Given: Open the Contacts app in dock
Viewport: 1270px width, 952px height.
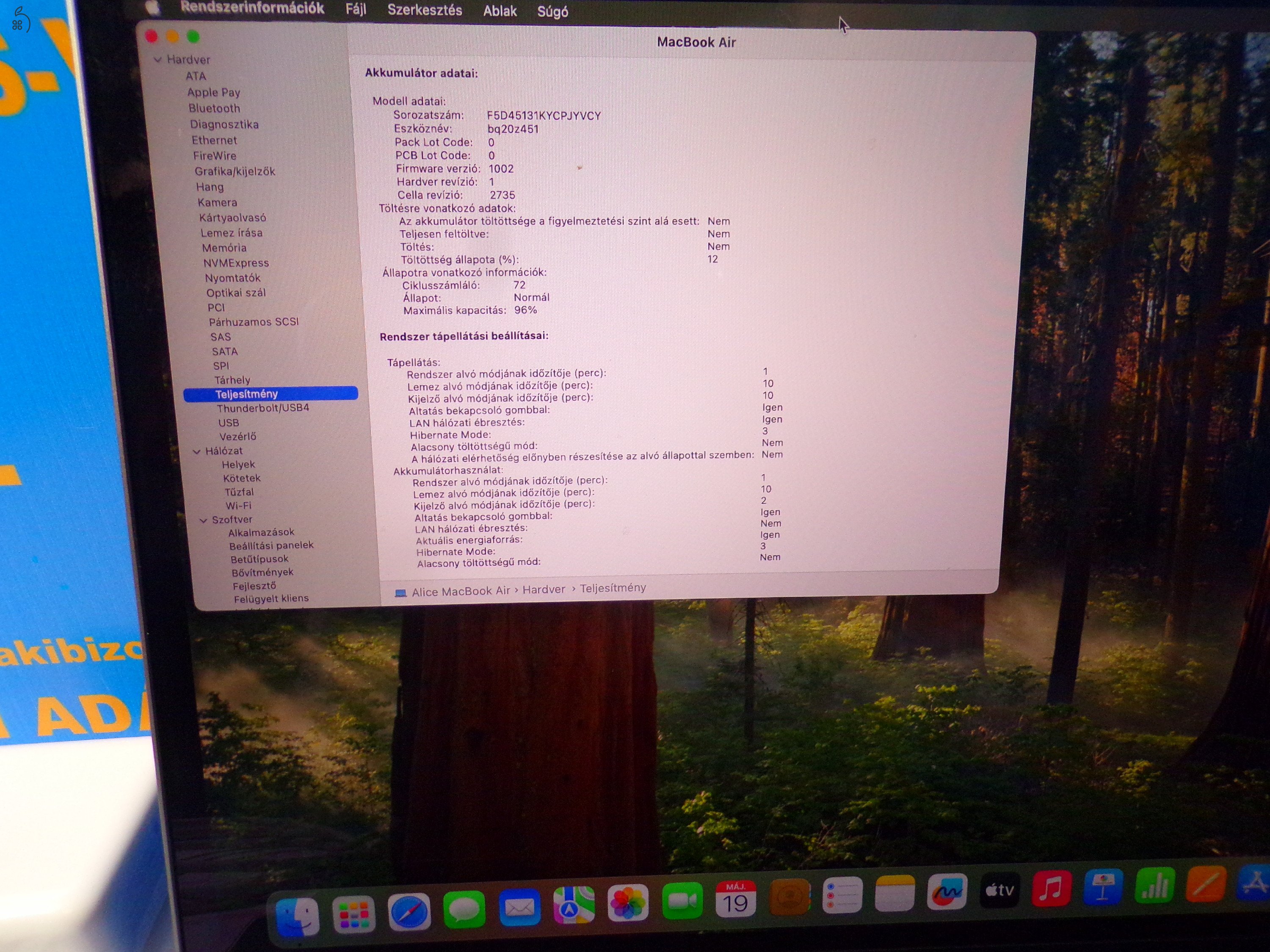Looking at the screenshot, I should tap(790, 897).
